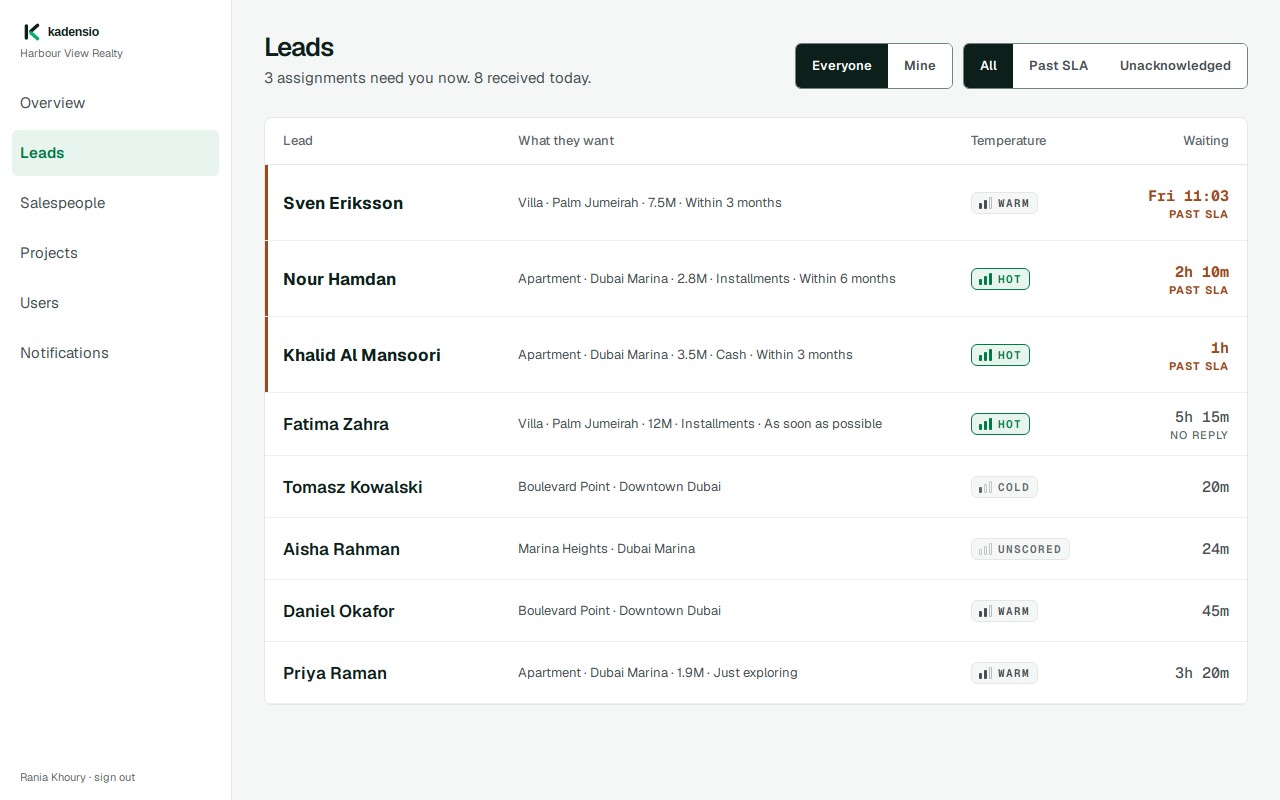
Task: Click Daniel Okafor's WARM temperature badge
Action: (x=1004, y=611)
